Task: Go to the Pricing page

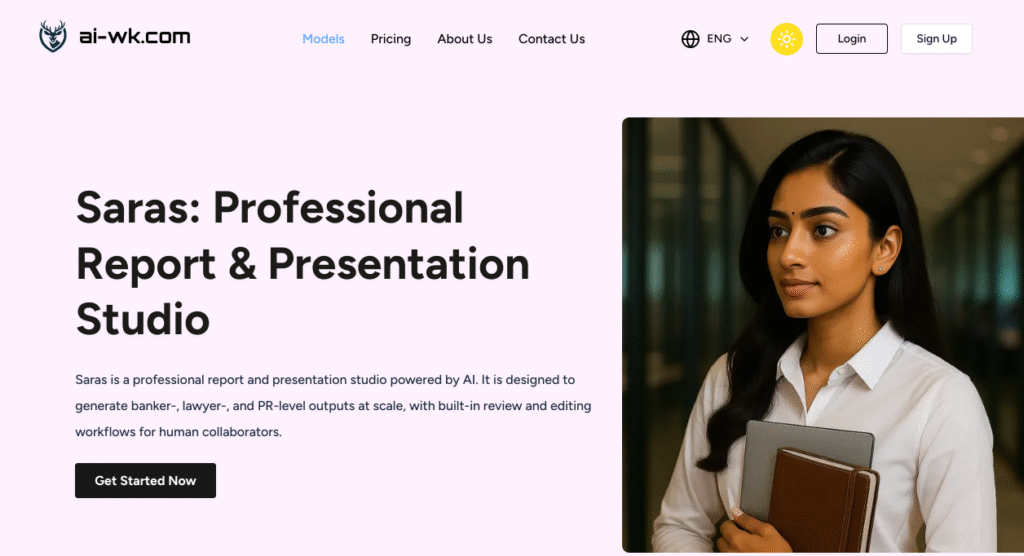Action: [x=390, y=39]
